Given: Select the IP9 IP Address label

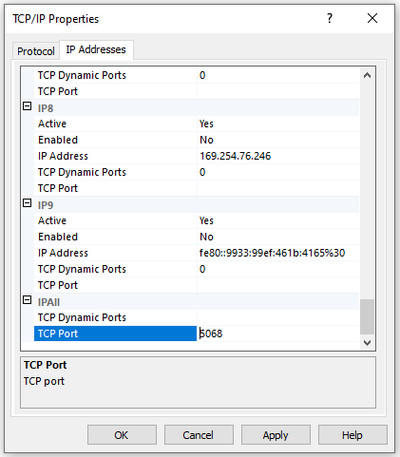Looking at the screenshot, I should point(63,253).
